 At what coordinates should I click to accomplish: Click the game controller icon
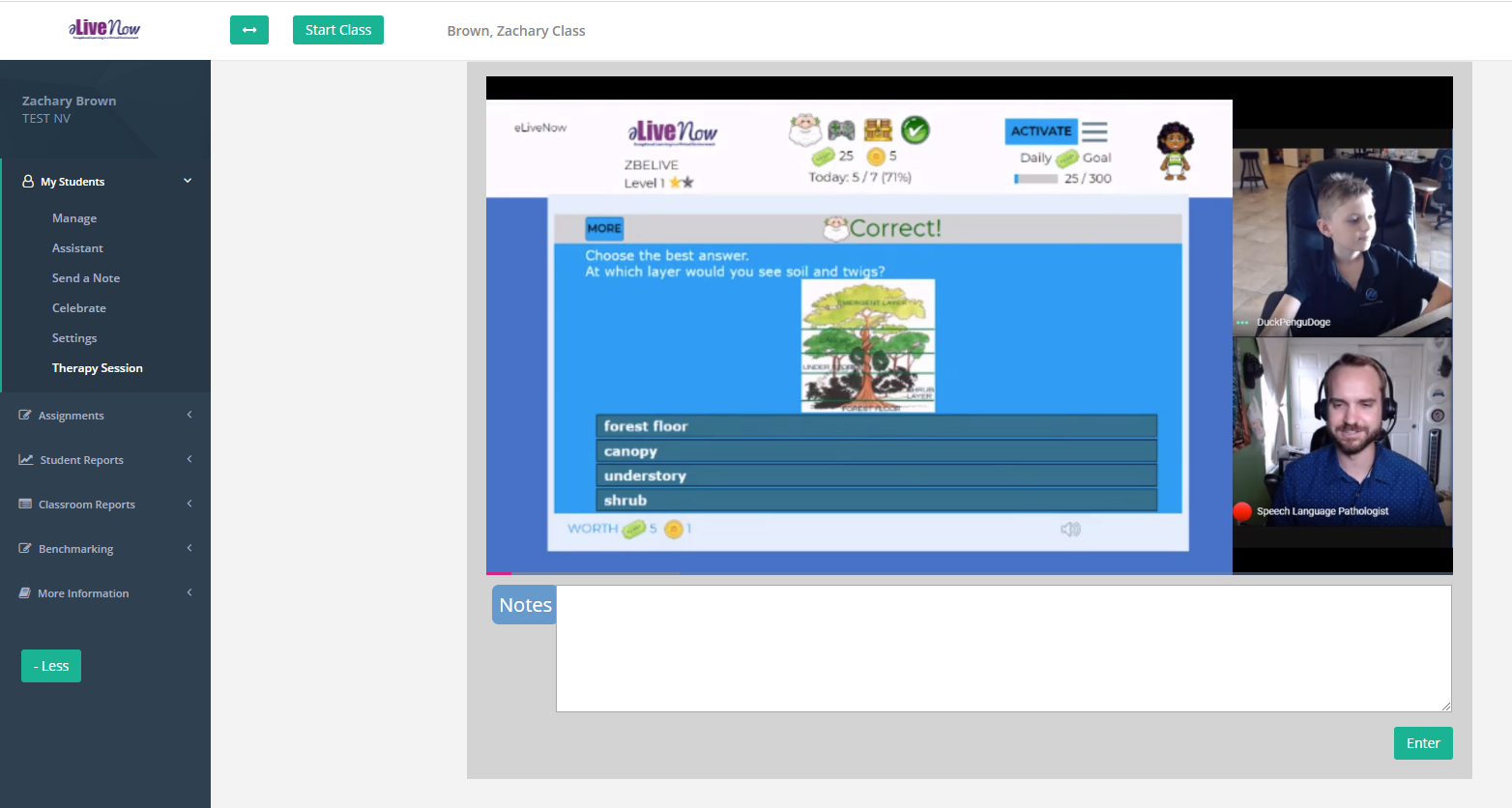pos(841,130)
